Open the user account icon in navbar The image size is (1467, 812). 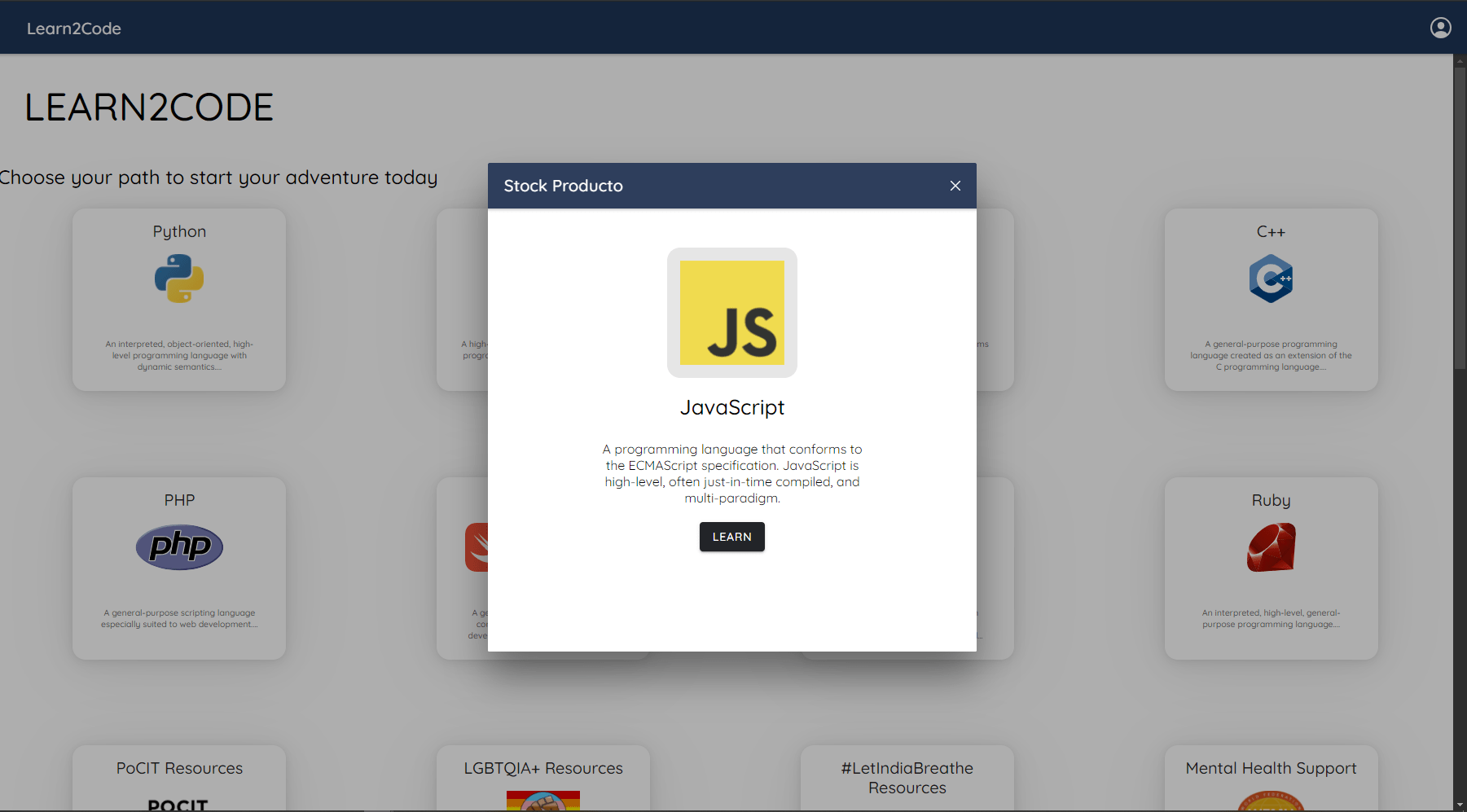pos(1440,28)
